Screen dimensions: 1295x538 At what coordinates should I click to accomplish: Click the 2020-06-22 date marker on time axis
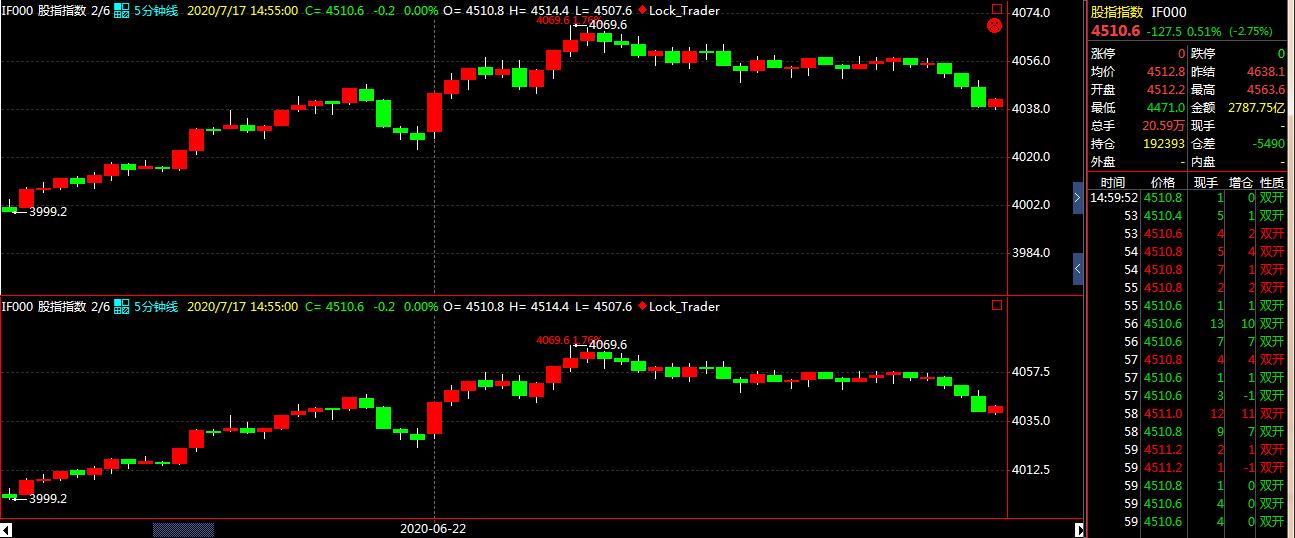433,527
